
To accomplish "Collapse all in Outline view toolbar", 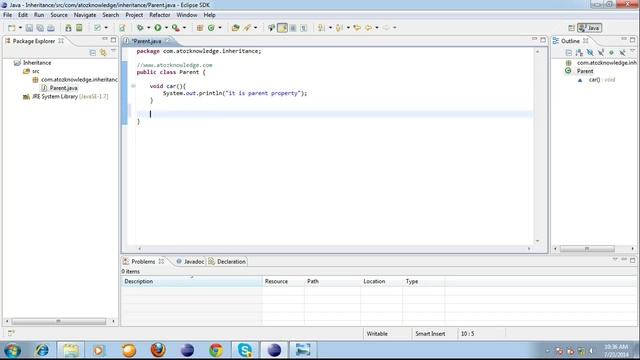I will (x=569, y=53).
